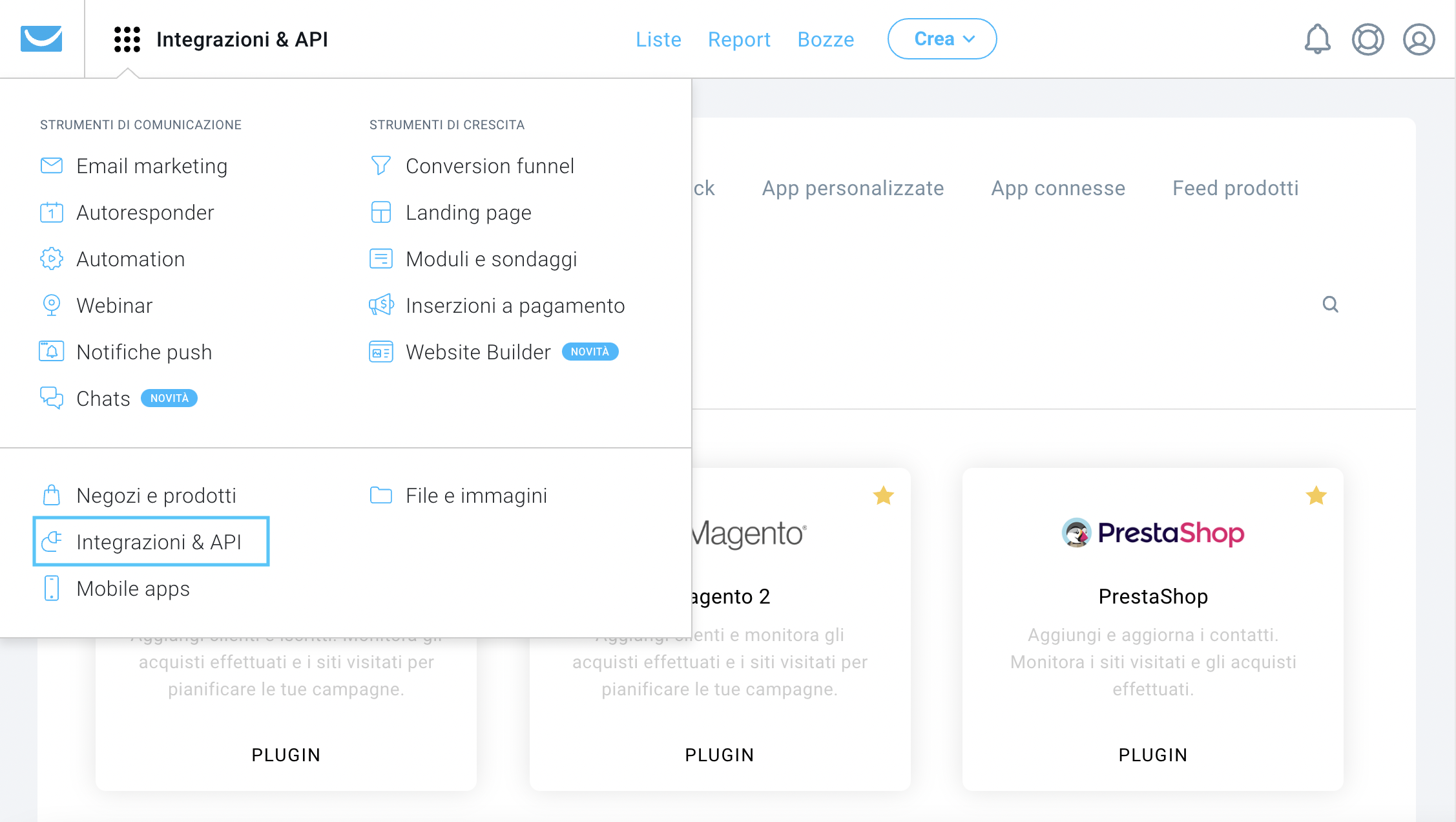Switch to App personalizzate tab
Viewport: 1456px width, 822px height.
[853, 188]
